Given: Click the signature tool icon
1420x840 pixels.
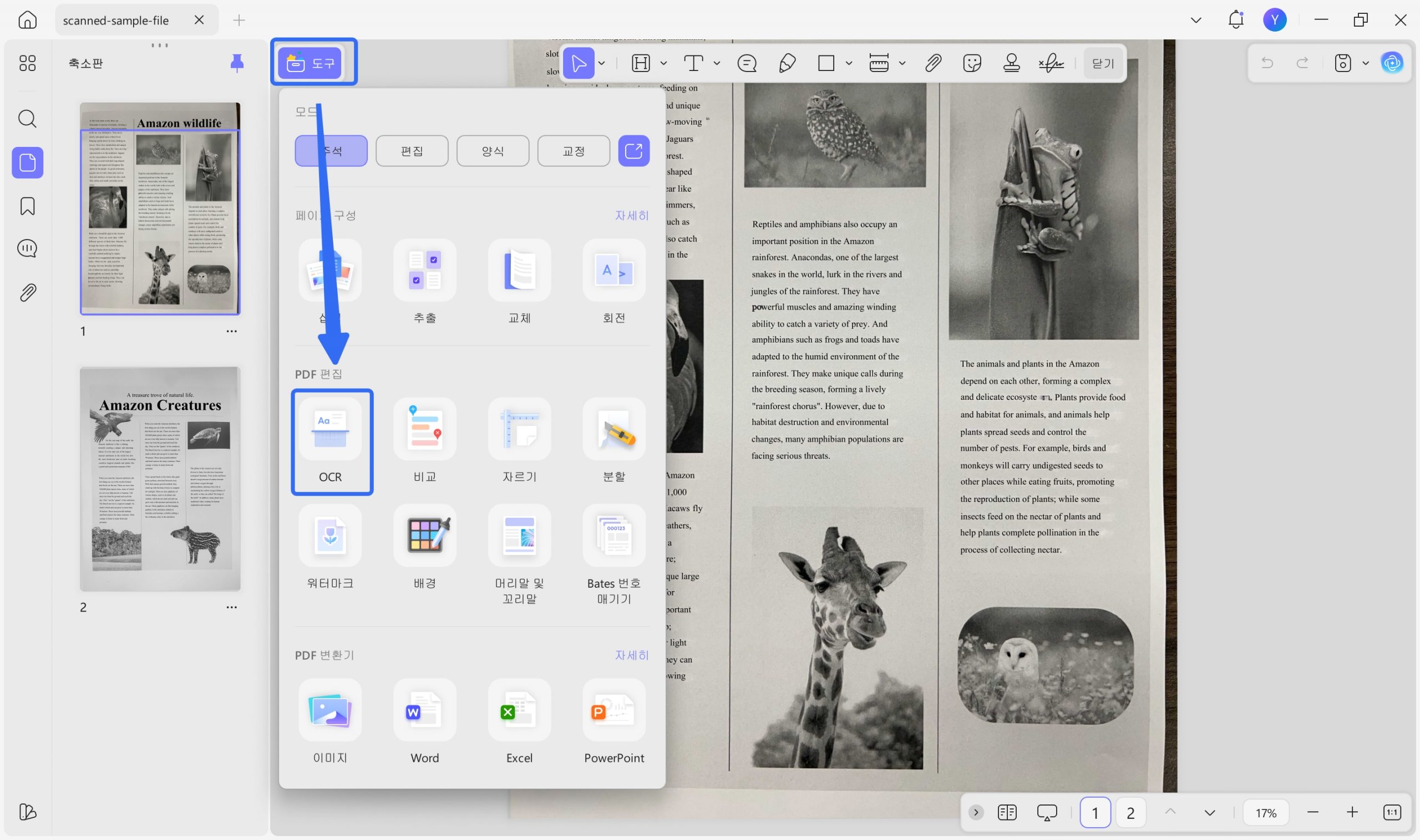Looking at the screenshot, I should coord(1051,63).
